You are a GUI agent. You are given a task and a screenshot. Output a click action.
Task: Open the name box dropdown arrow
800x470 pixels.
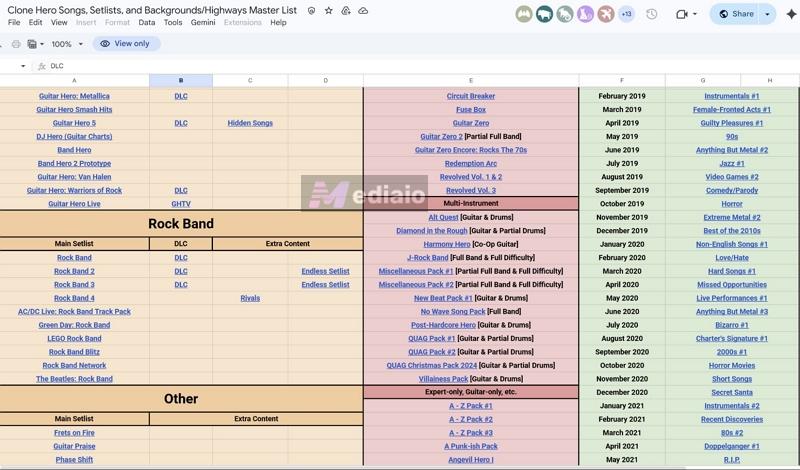click(22, 66)
